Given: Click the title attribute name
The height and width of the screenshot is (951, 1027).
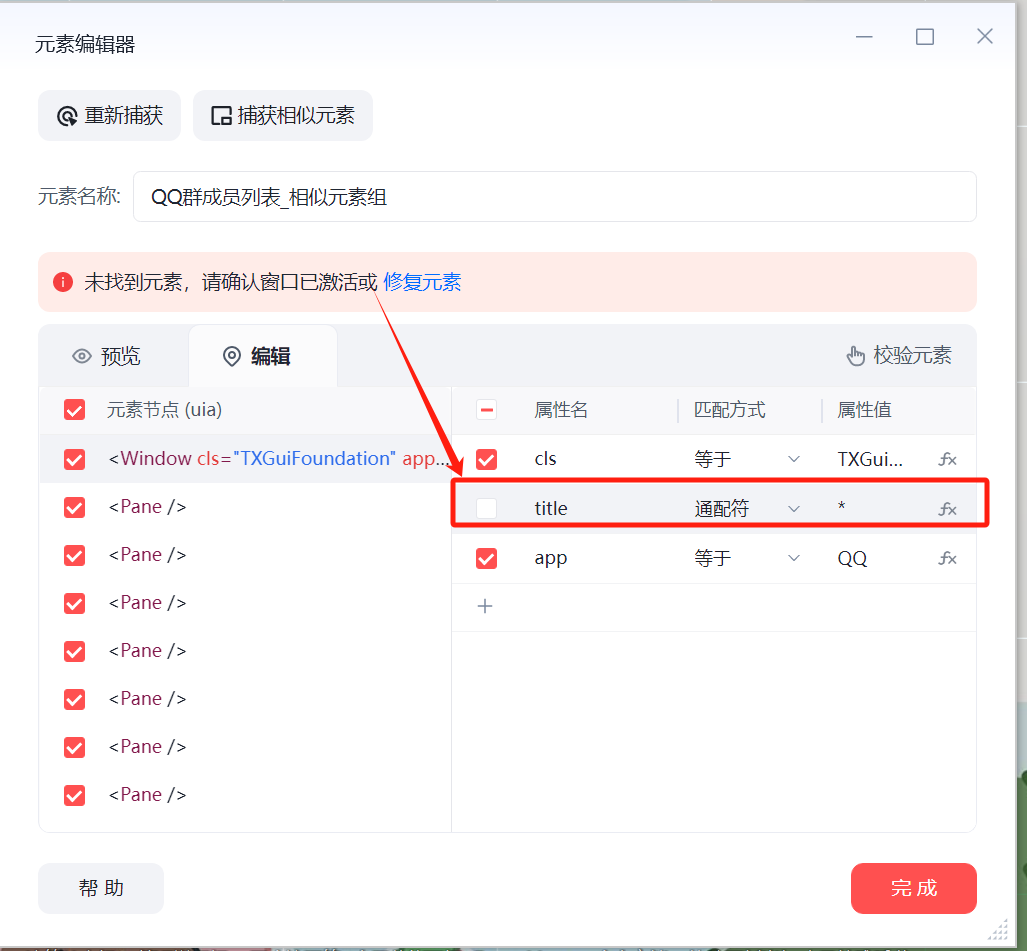Looking at the screenshot, I should [x=551, y=508].
